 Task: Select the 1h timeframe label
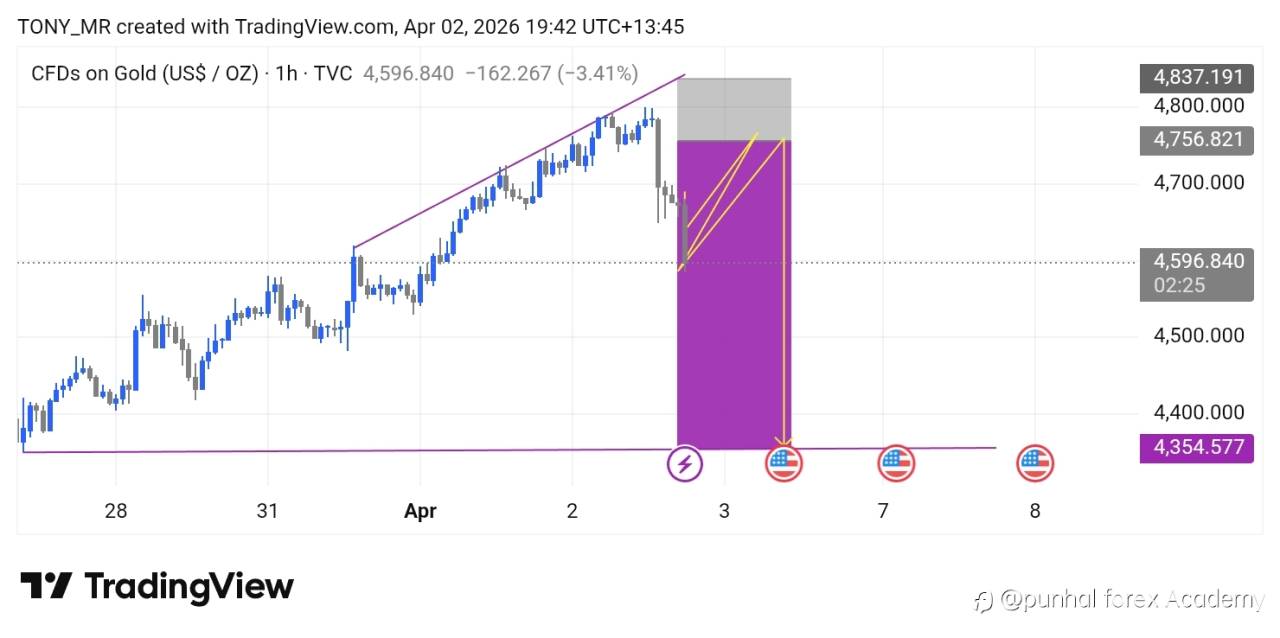[287, 73]
